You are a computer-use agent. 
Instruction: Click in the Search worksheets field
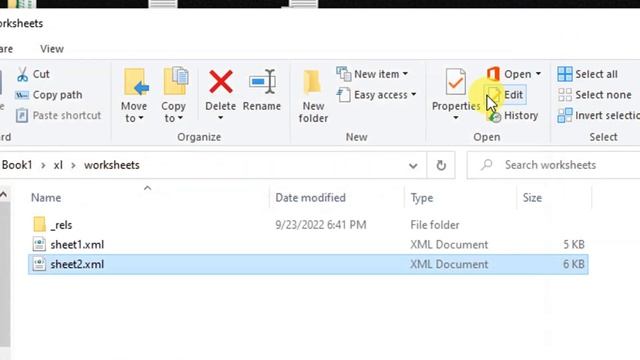tap(553, 165)
